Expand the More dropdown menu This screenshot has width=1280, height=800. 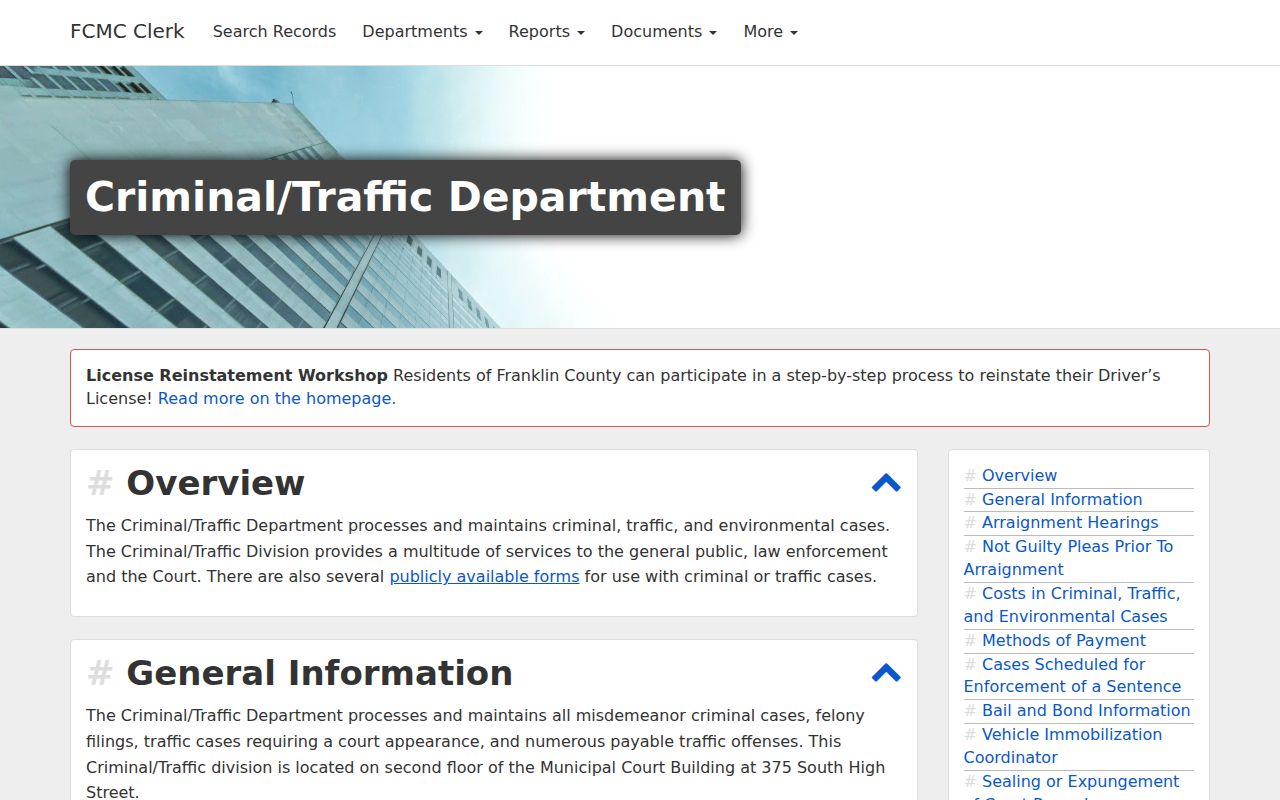coord(770,32)
